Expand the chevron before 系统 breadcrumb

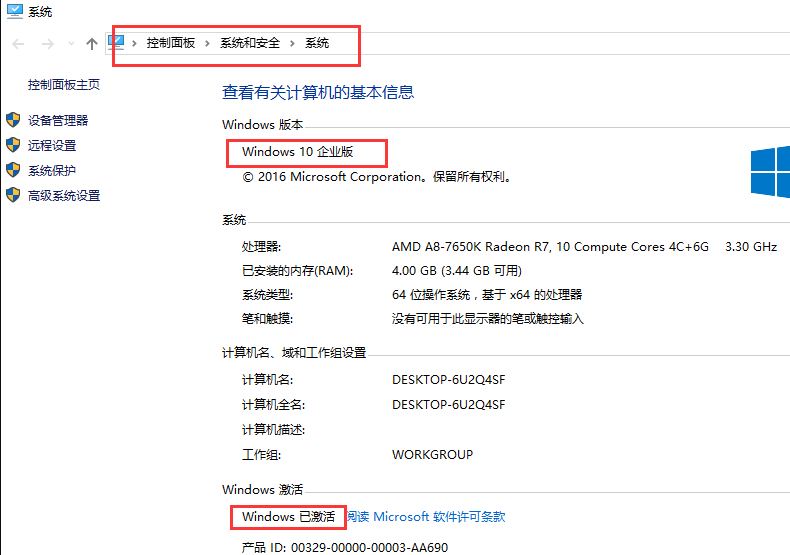[293, 43]
